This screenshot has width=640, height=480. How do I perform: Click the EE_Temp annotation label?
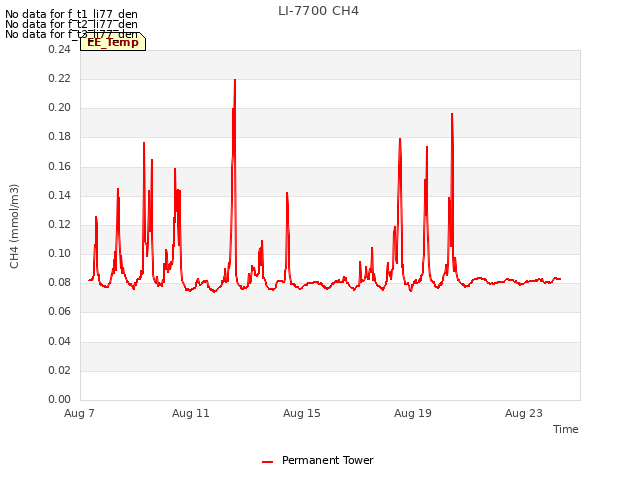point(113,42)
